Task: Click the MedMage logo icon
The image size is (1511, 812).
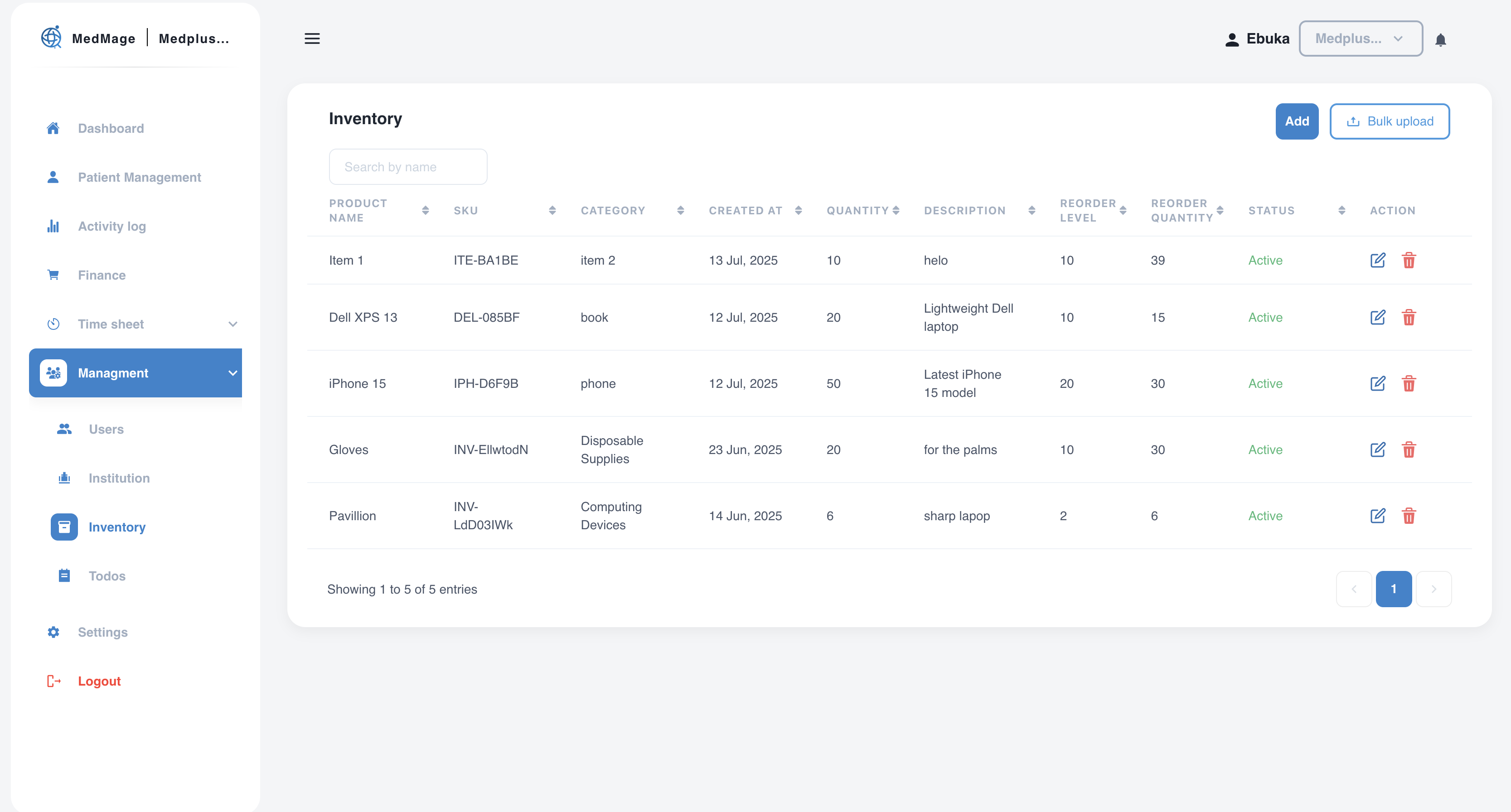Action: coord(52,38)
